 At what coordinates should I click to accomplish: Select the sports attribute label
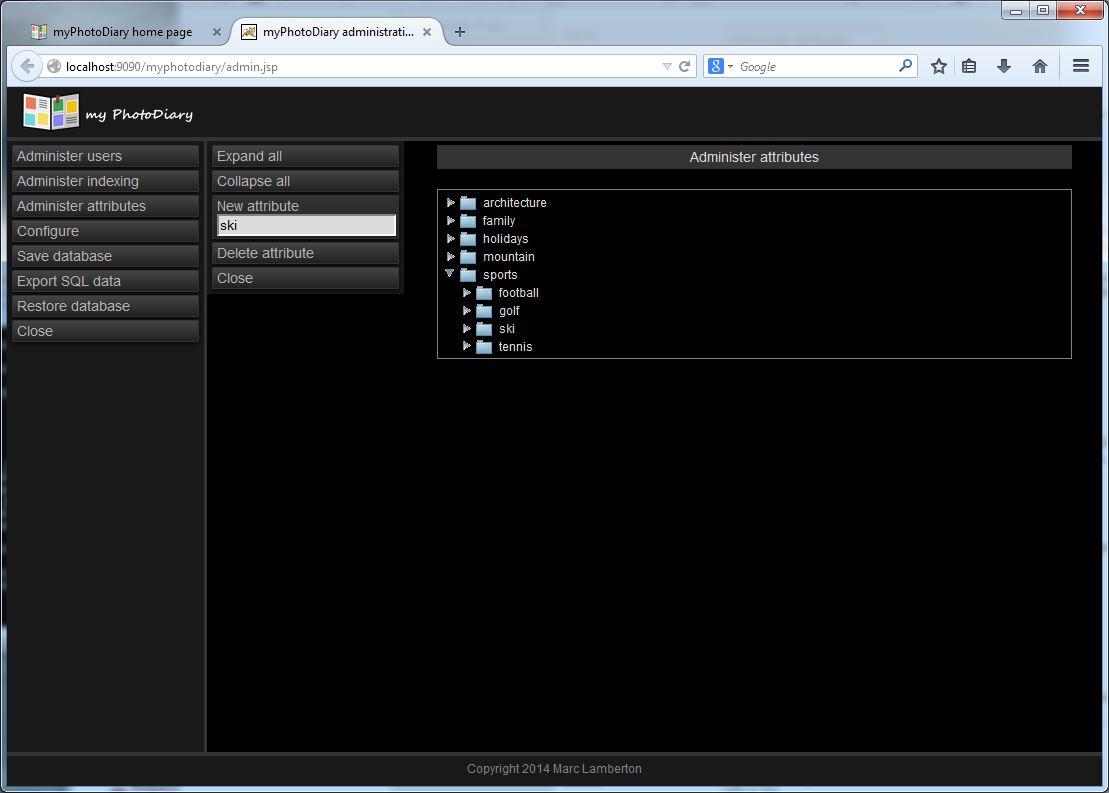click(500, 275)
